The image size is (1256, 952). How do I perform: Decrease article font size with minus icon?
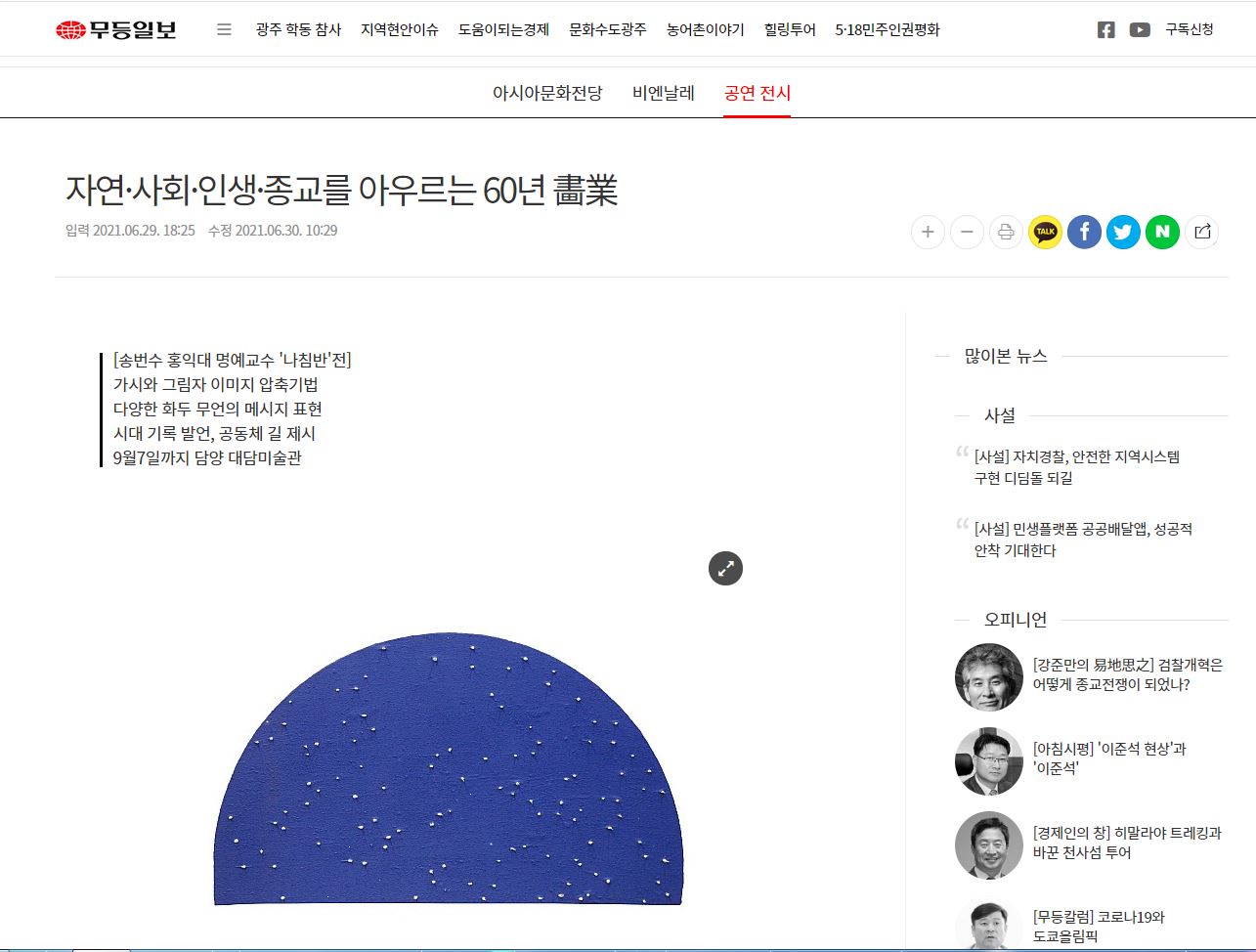pos(967,232)
